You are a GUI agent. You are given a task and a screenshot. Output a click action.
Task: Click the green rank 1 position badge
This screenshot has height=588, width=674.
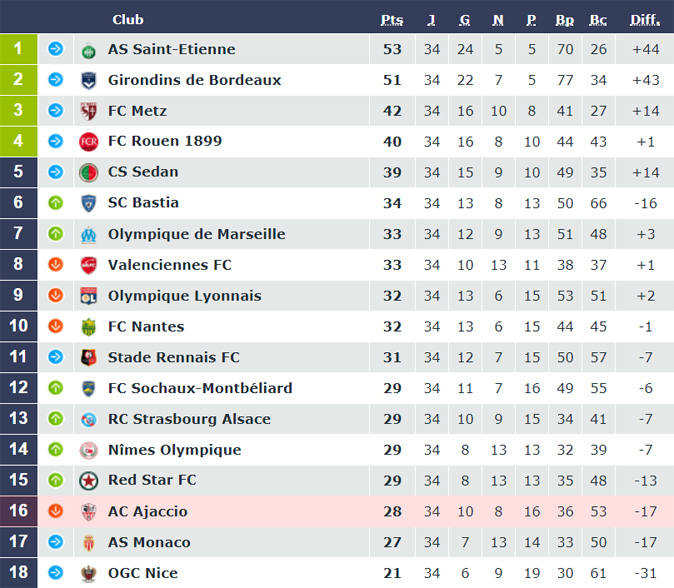[x=18, y=49]
